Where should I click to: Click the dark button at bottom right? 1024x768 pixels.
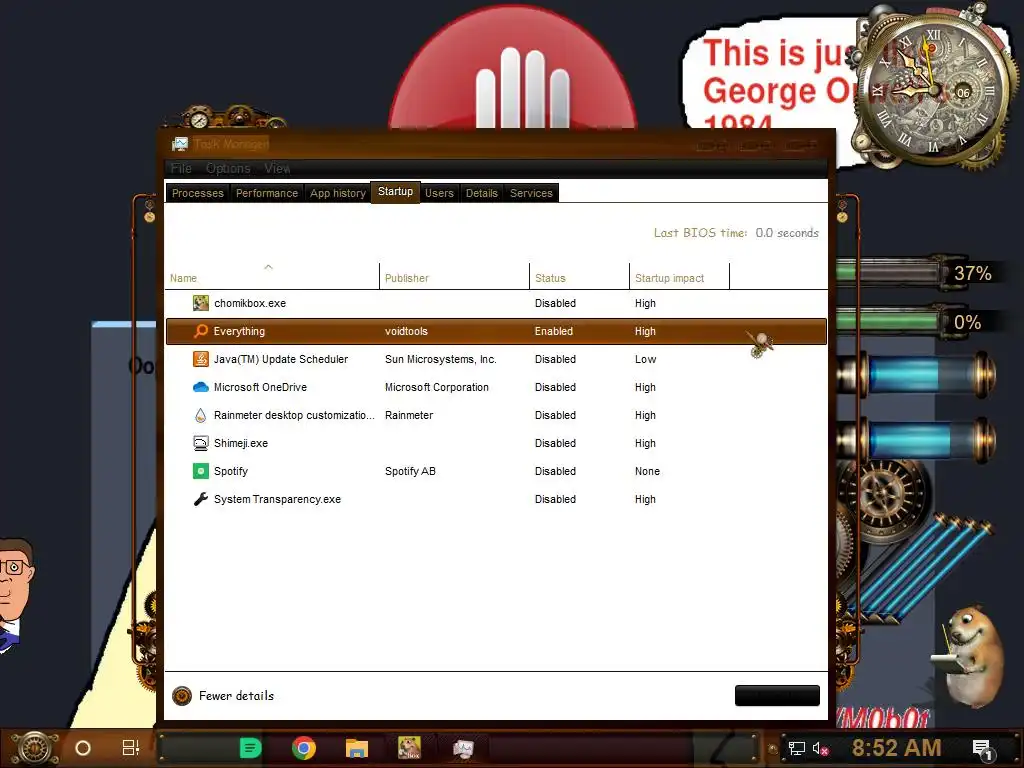tap(777, 696)
